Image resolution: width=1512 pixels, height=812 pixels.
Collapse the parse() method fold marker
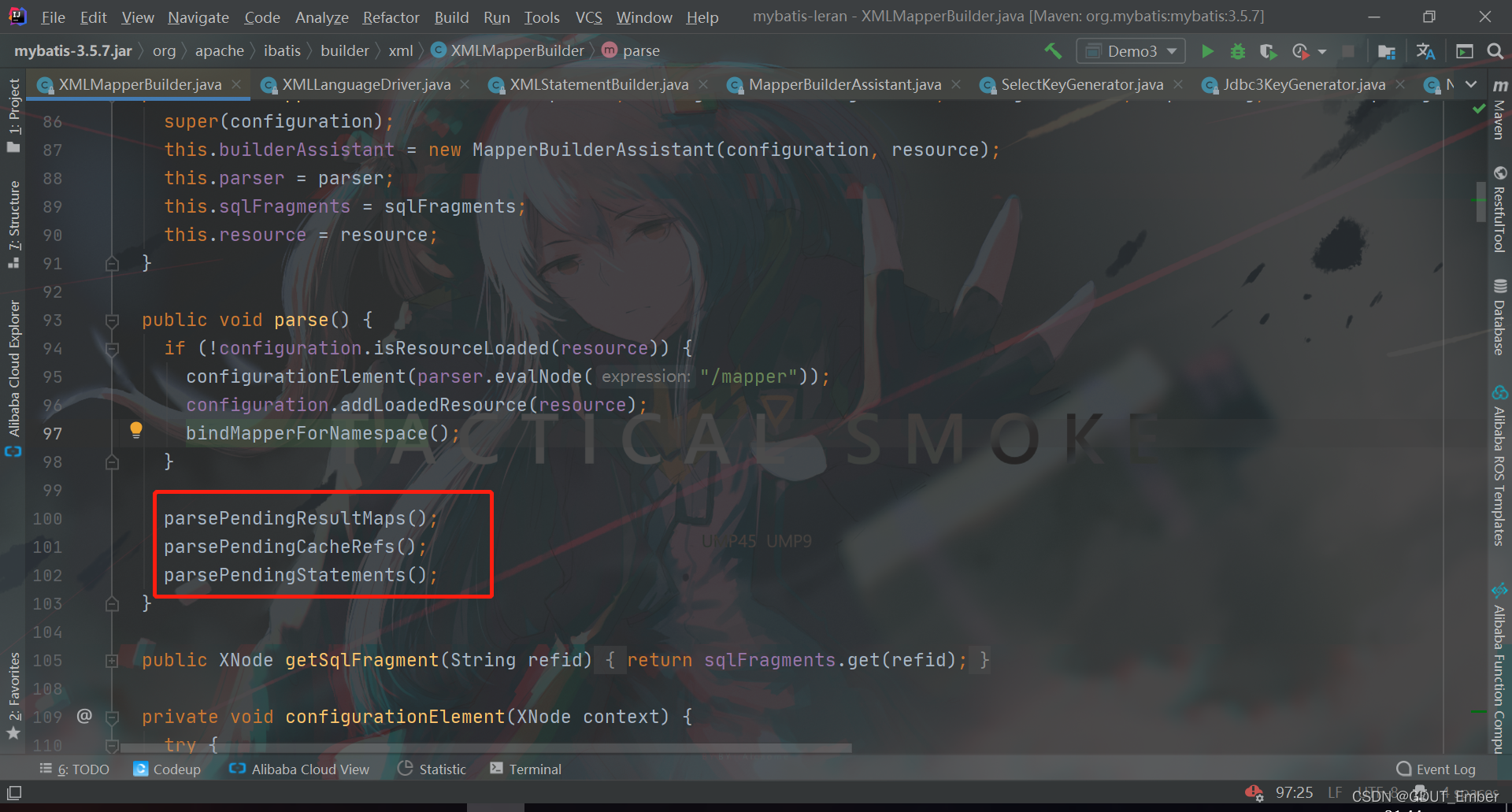(112, 321)
